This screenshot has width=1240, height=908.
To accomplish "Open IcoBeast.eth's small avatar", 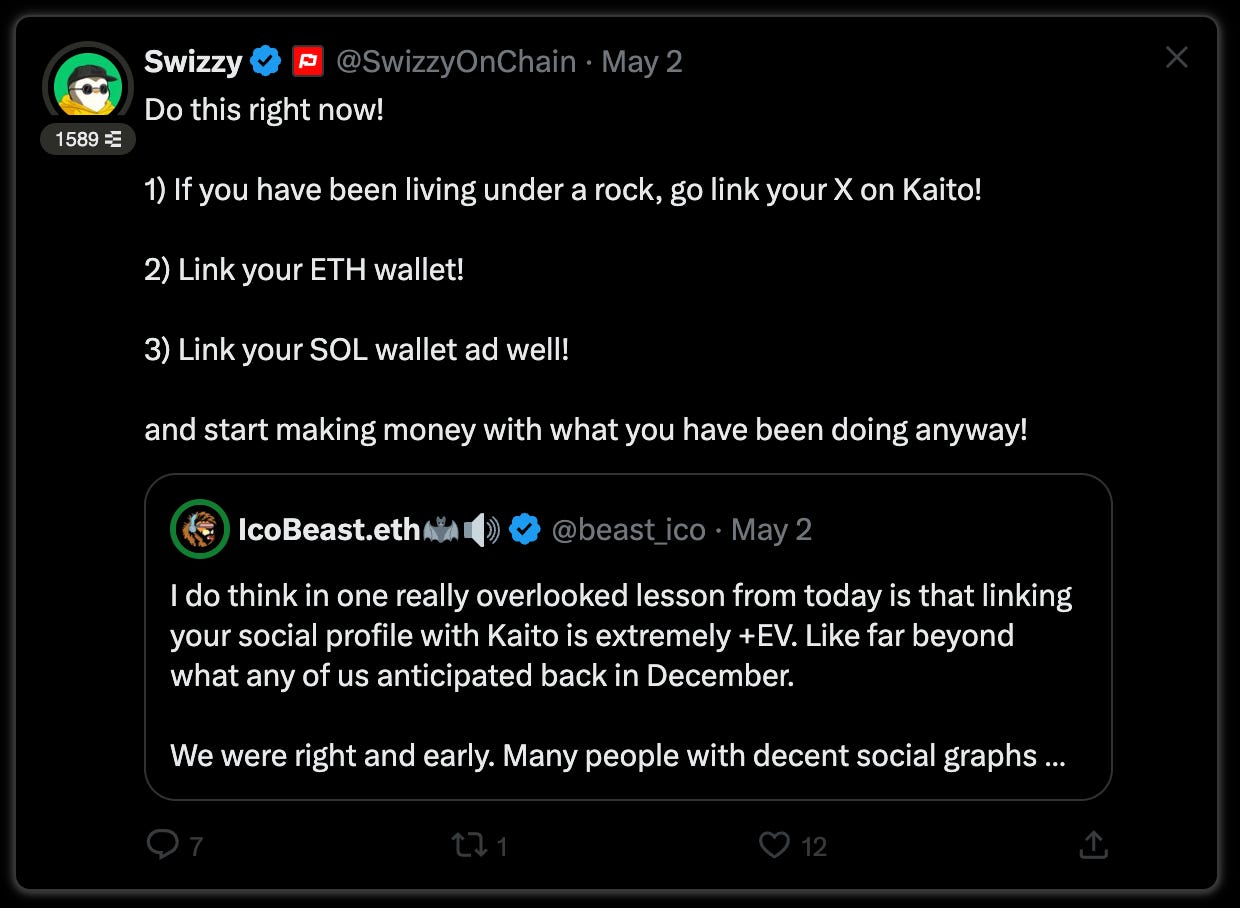I will tap(200, 529).
